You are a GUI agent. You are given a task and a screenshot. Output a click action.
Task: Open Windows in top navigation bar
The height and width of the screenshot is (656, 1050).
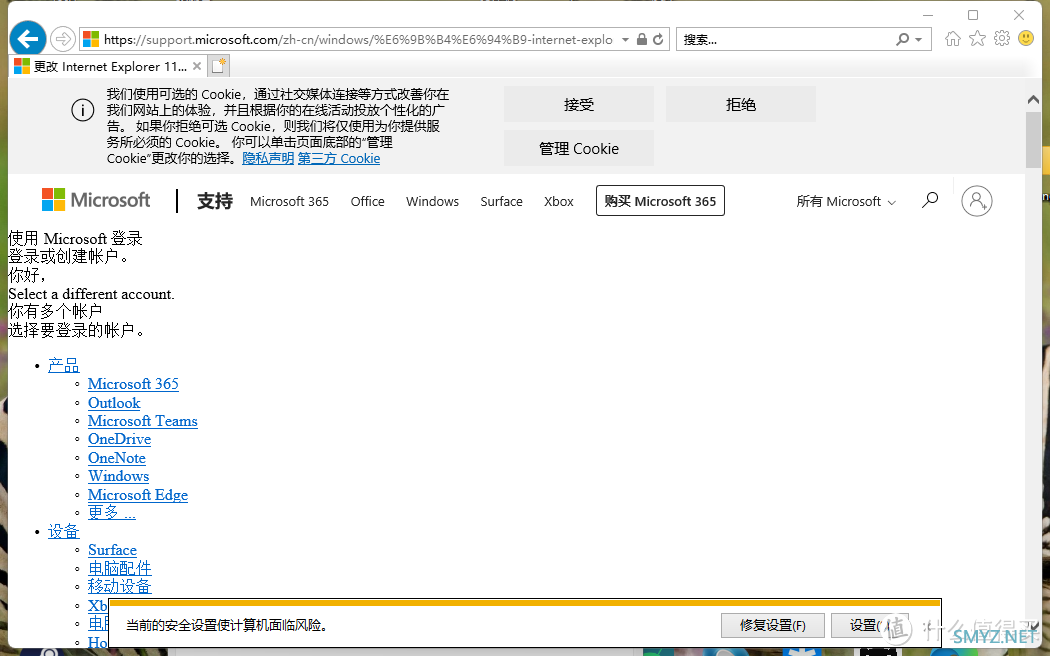click(433, 201)
